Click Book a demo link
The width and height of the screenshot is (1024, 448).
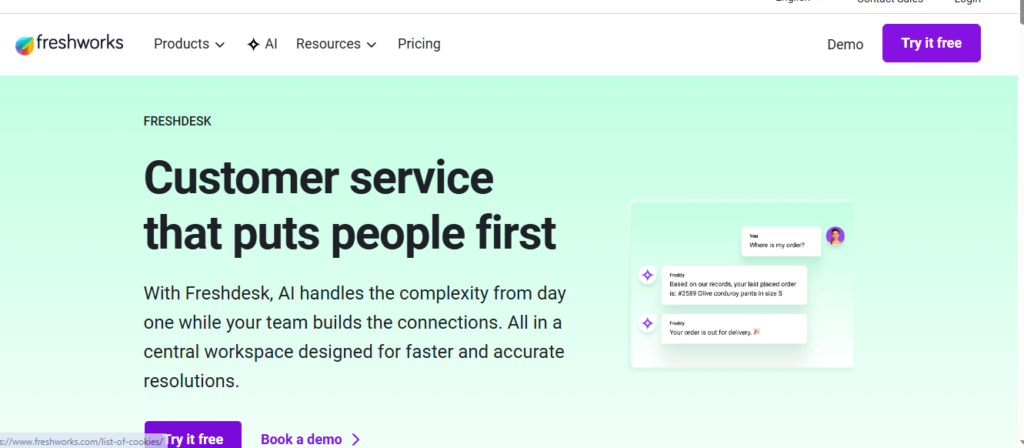[x=310, y=439]
